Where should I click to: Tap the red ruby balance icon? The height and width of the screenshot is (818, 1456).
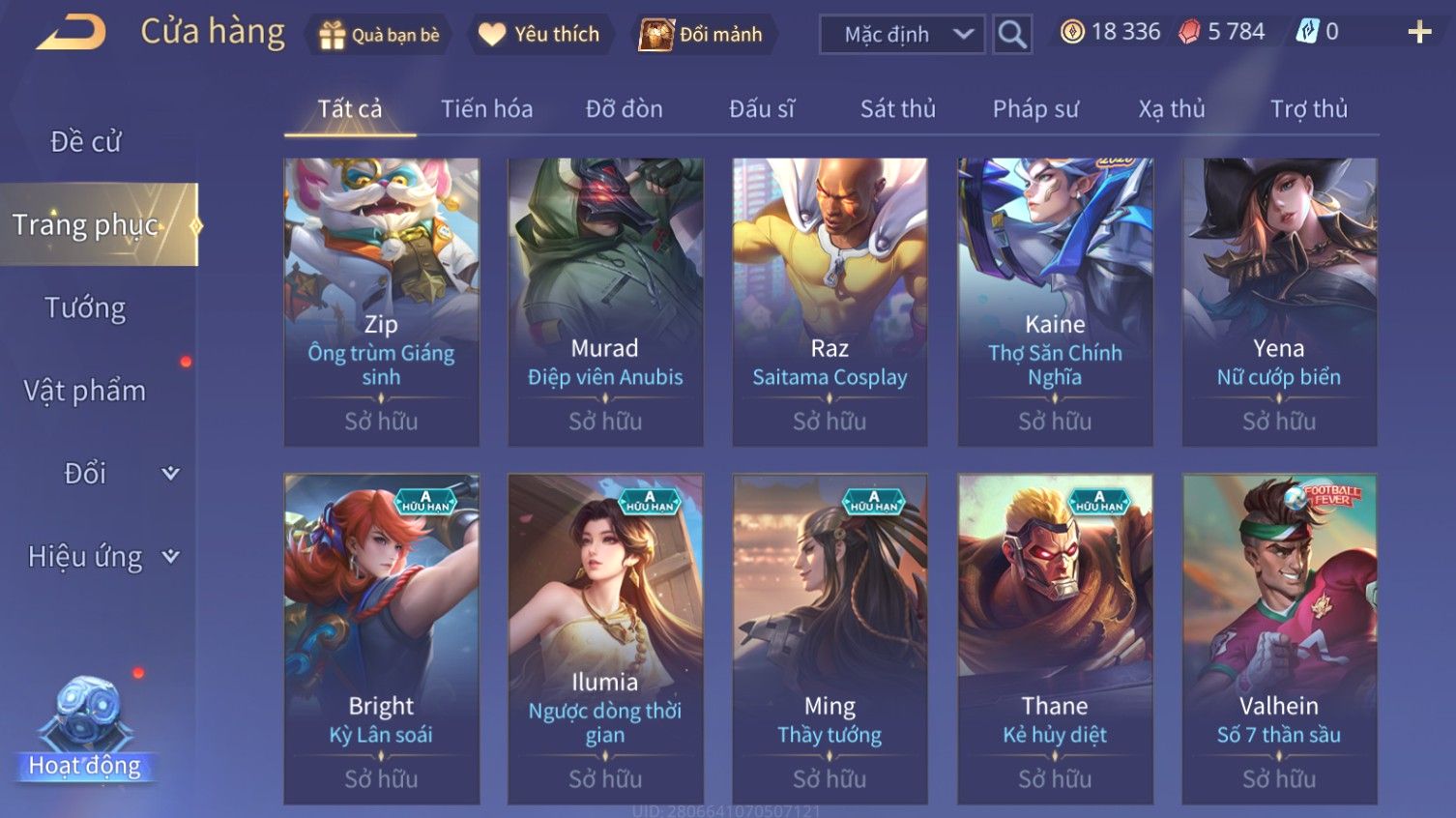tap(1189, 32)
